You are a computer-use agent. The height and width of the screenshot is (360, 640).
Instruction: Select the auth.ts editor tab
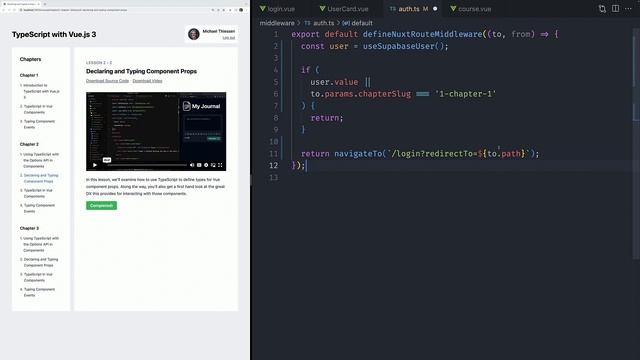click(409, 9)
